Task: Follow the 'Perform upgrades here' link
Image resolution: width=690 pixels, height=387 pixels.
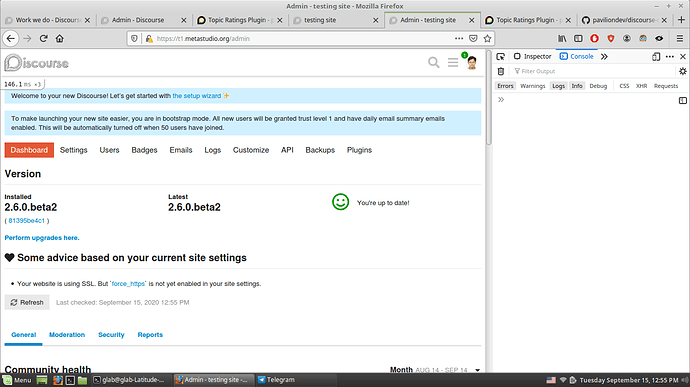Action: (x=42, y=238)
